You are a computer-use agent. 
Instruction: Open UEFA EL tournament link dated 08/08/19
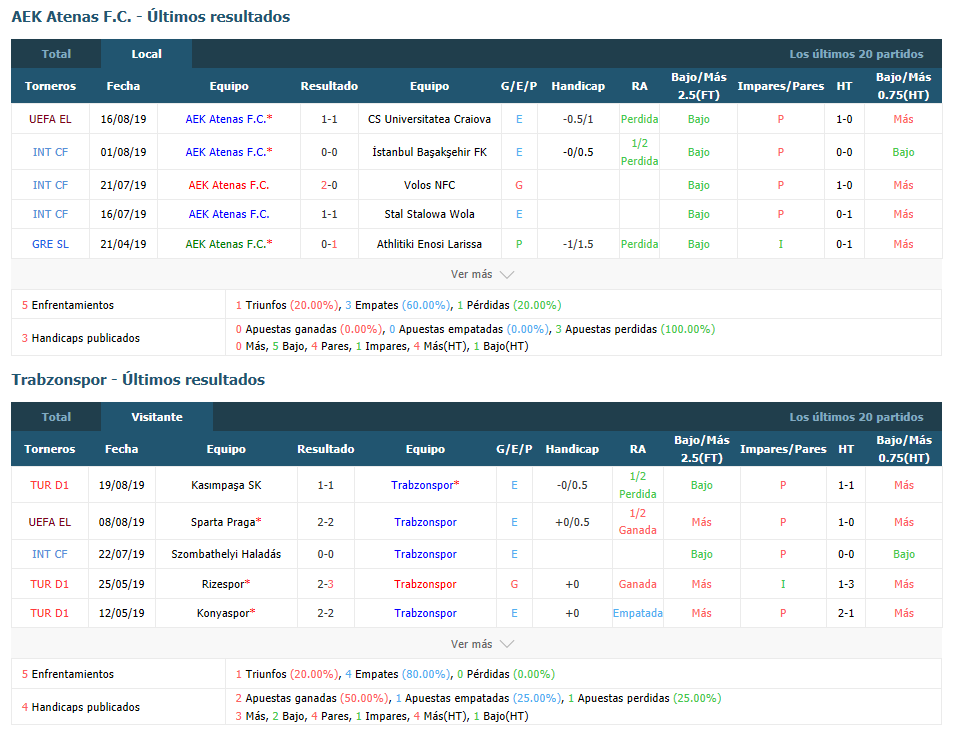[49, 522]
